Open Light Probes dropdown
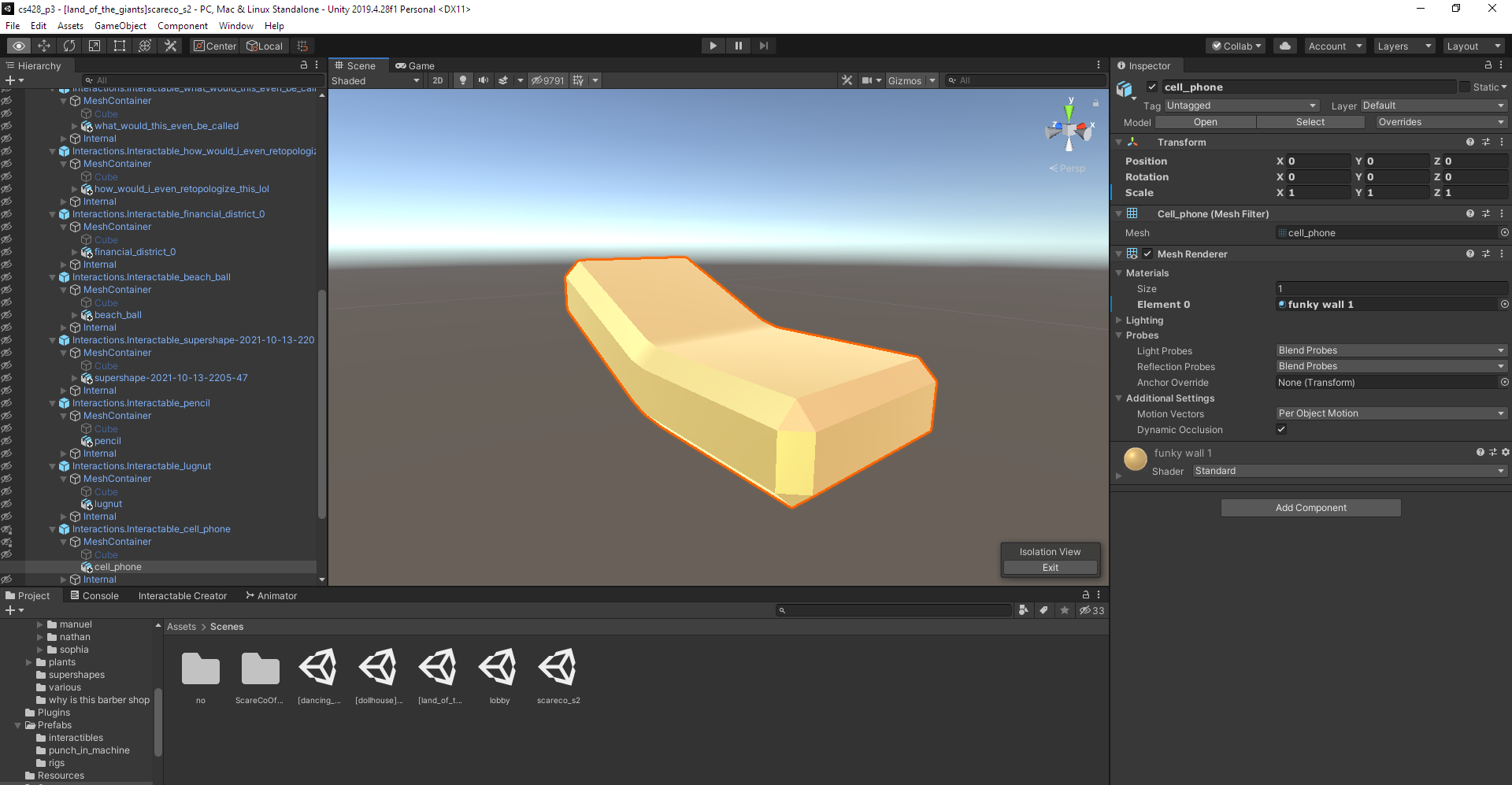This screenshot has width=1512, height=785. tap(1392, 350)
